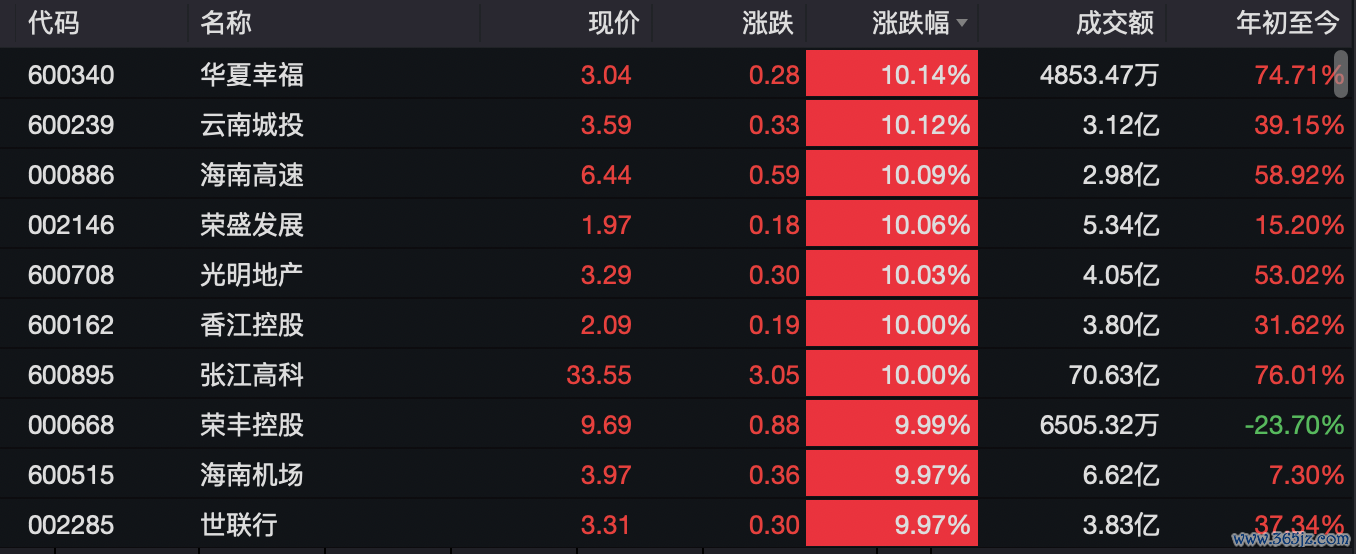Sort by 涨跌幅 column header

[910, 23]
